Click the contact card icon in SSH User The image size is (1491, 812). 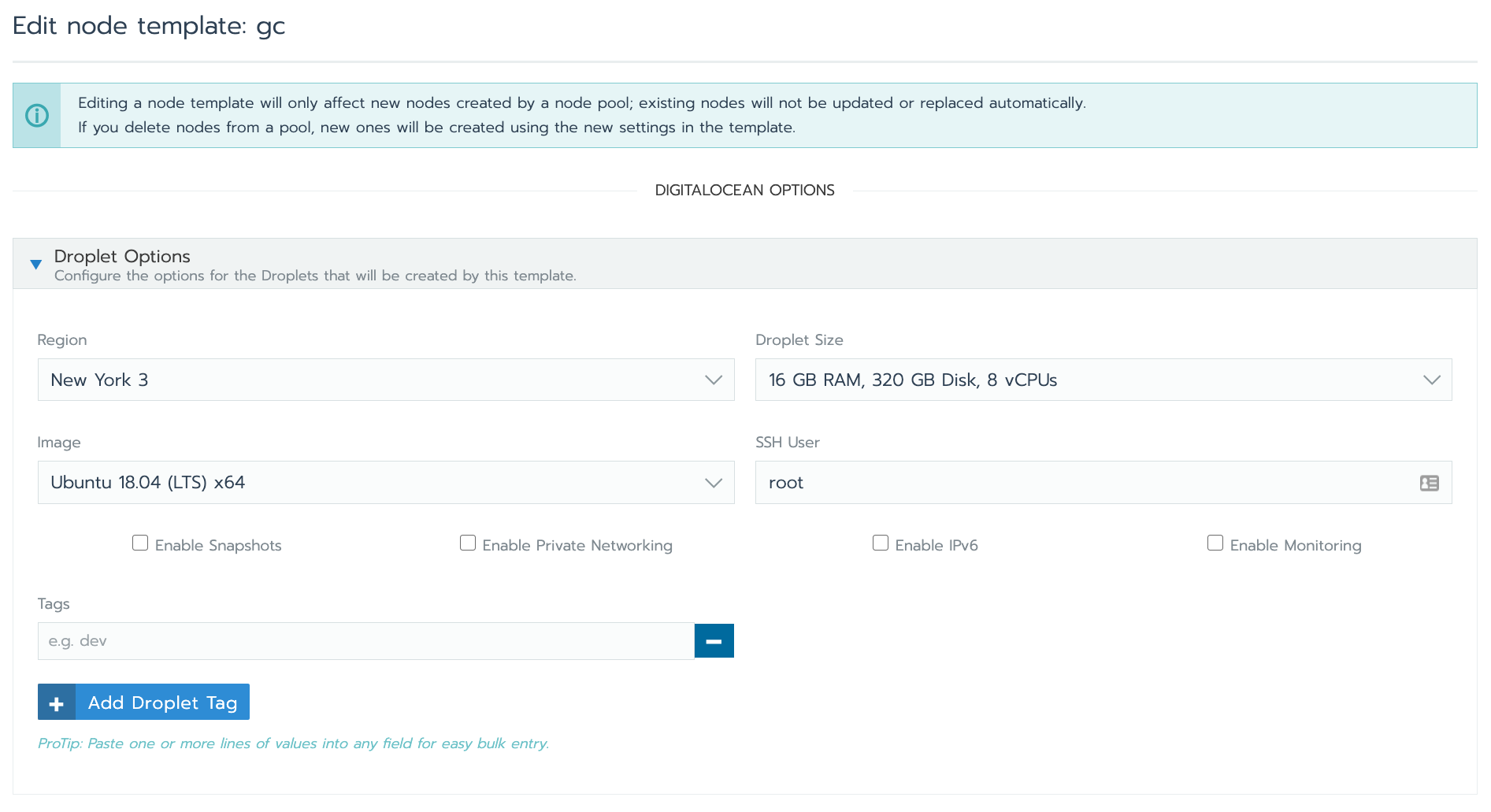point(1429,483)
